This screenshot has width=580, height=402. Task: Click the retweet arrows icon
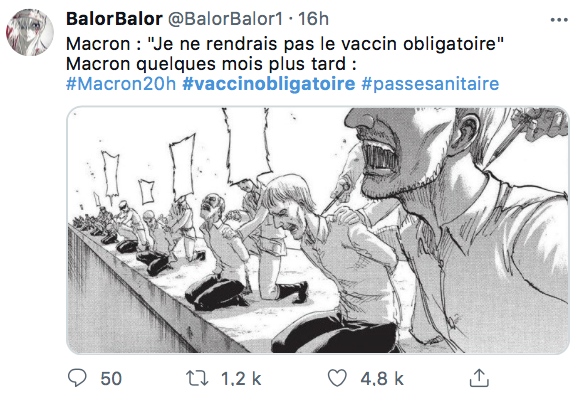(197, 378)
